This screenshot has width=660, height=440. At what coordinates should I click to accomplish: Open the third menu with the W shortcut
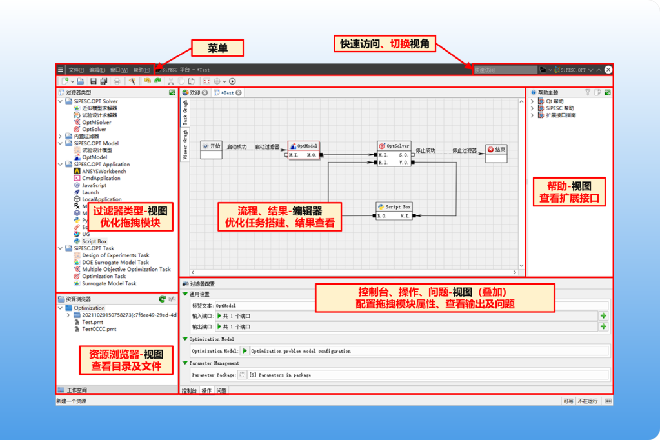click(119, 70)
